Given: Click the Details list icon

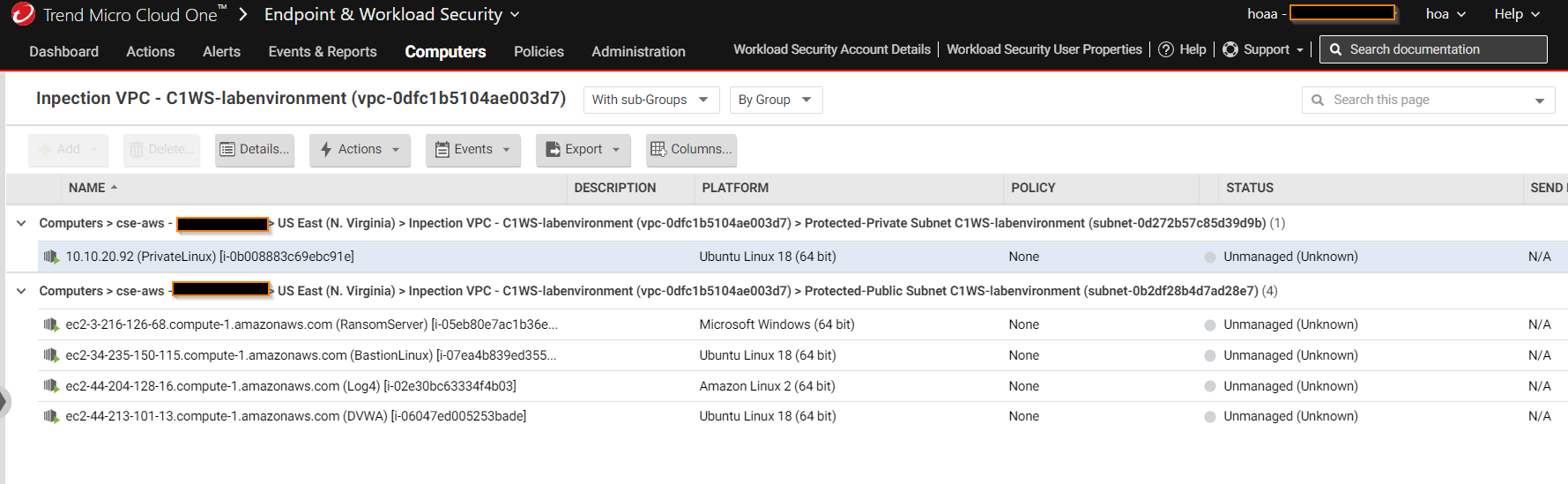Looking at the screenshot, I should click(x=227, y=149).
